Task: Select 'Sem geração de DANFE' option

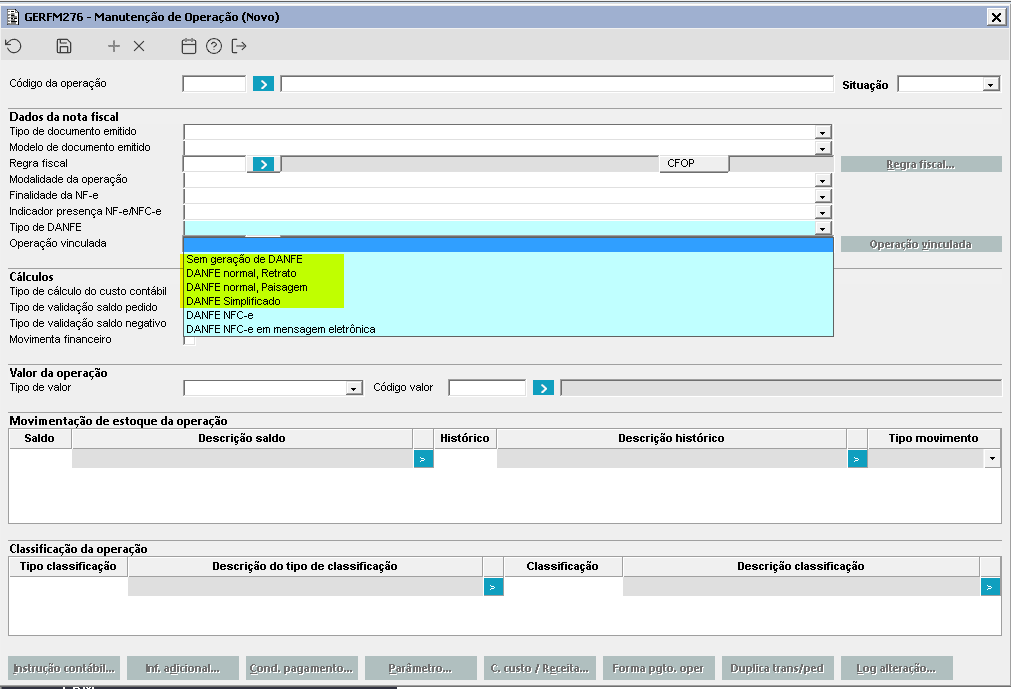Action: [508, 259]
